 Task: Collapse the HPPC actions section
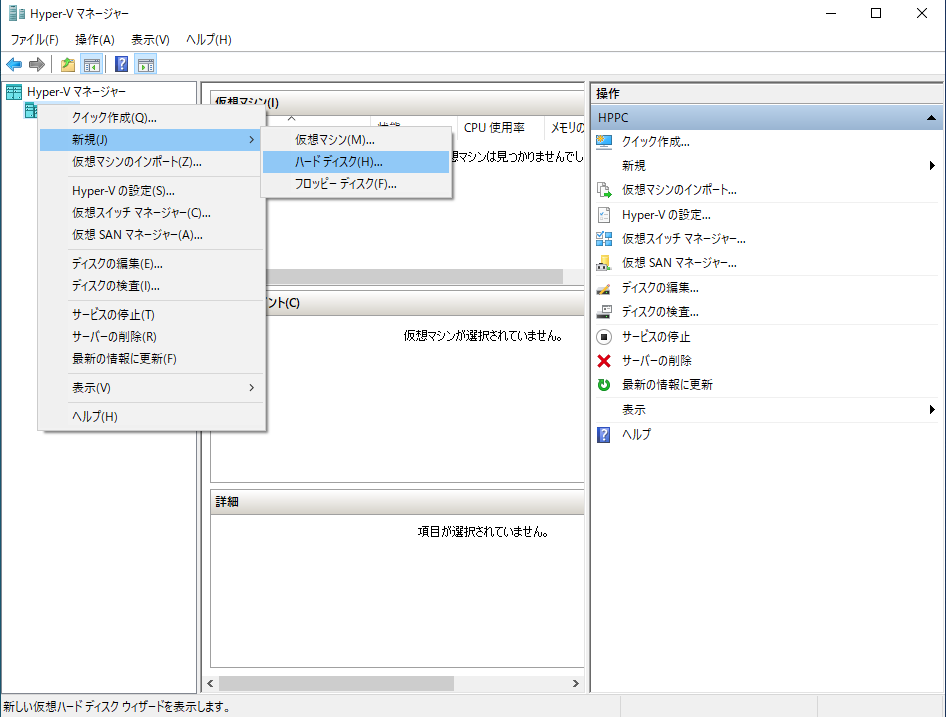[x=932, y=118]
